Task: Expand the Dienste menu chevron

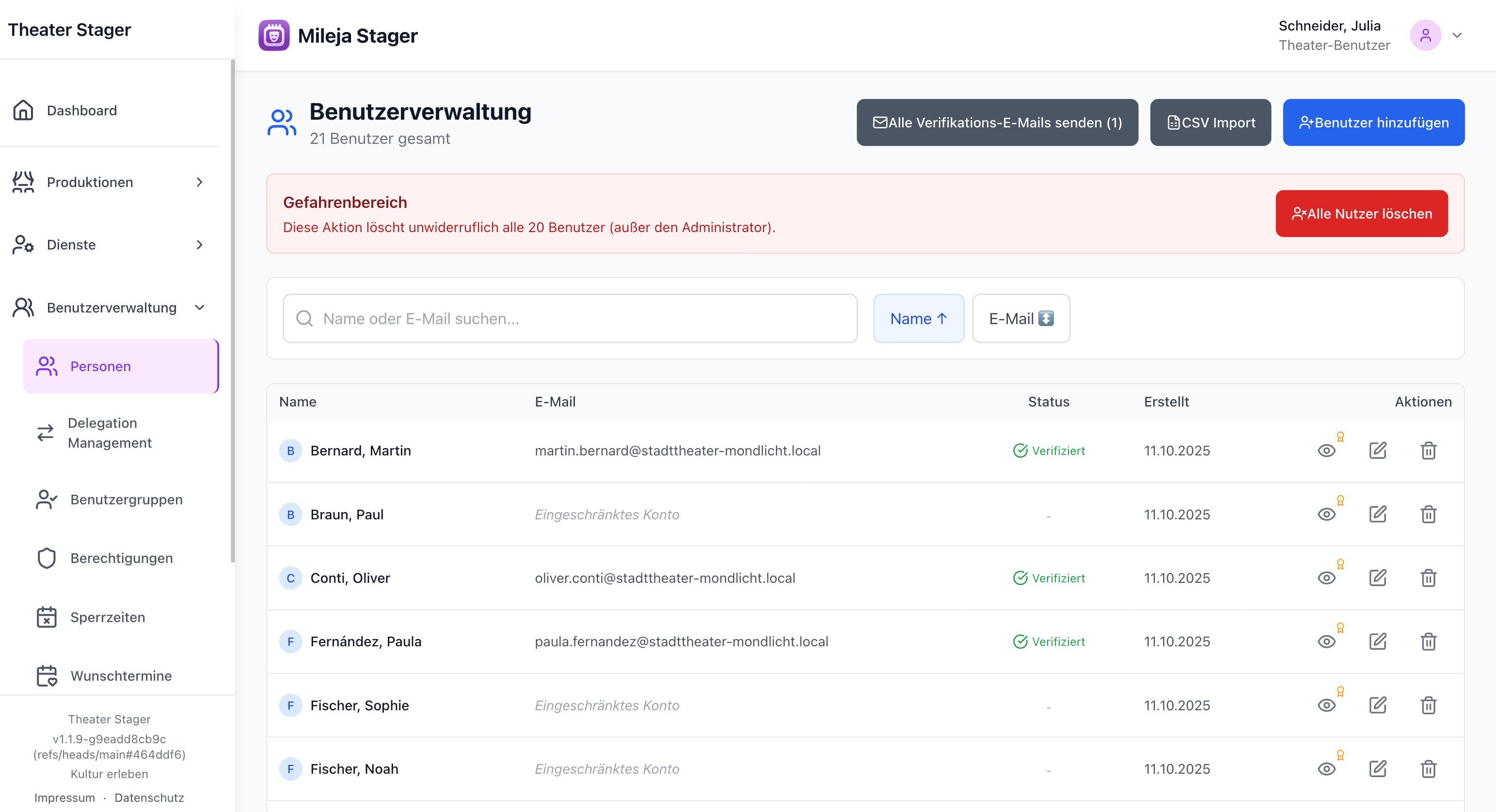Action: click(199, 245)
